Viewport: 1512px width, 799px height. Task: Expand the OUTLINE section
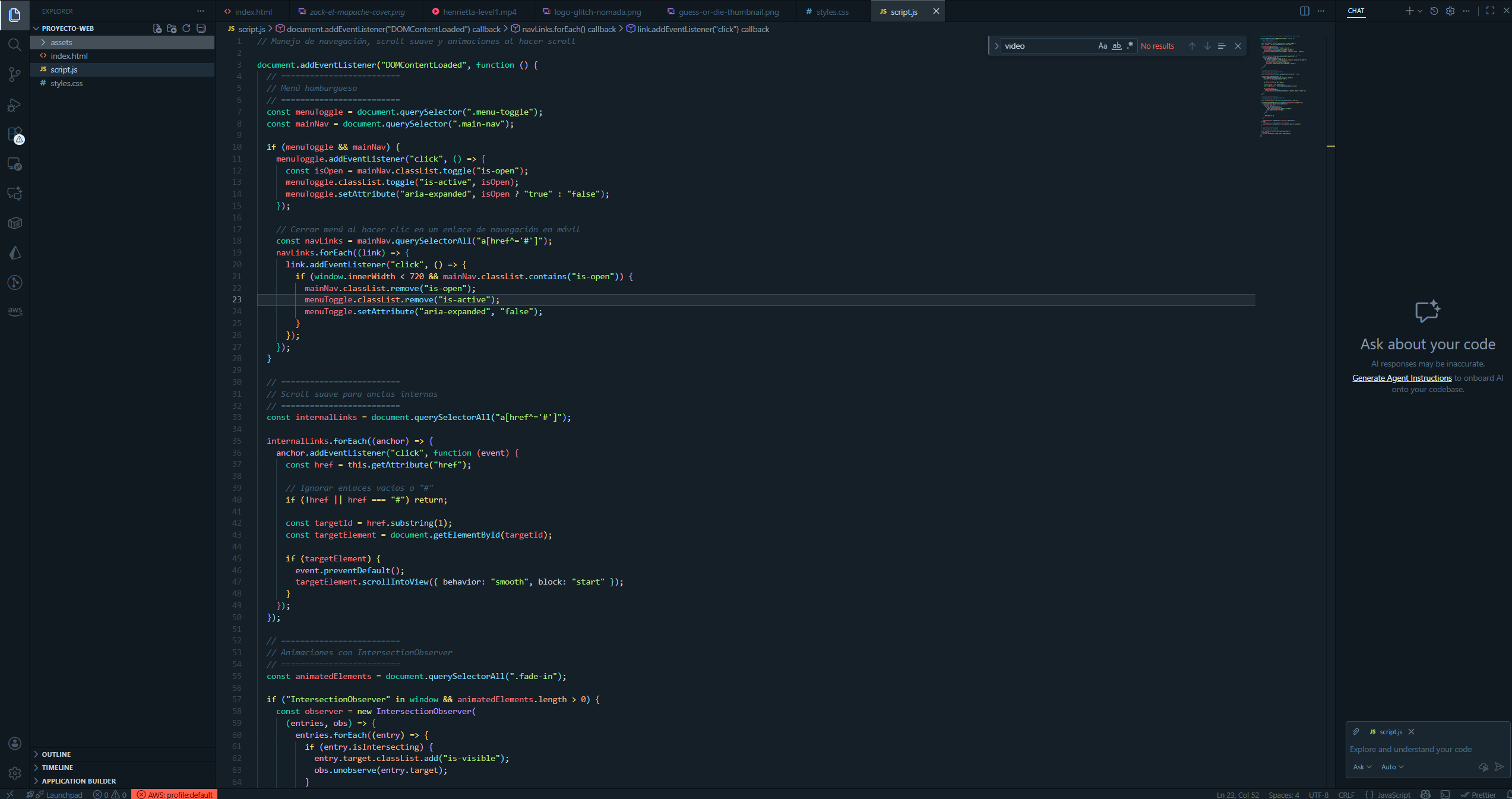click(x=56, y=754)
